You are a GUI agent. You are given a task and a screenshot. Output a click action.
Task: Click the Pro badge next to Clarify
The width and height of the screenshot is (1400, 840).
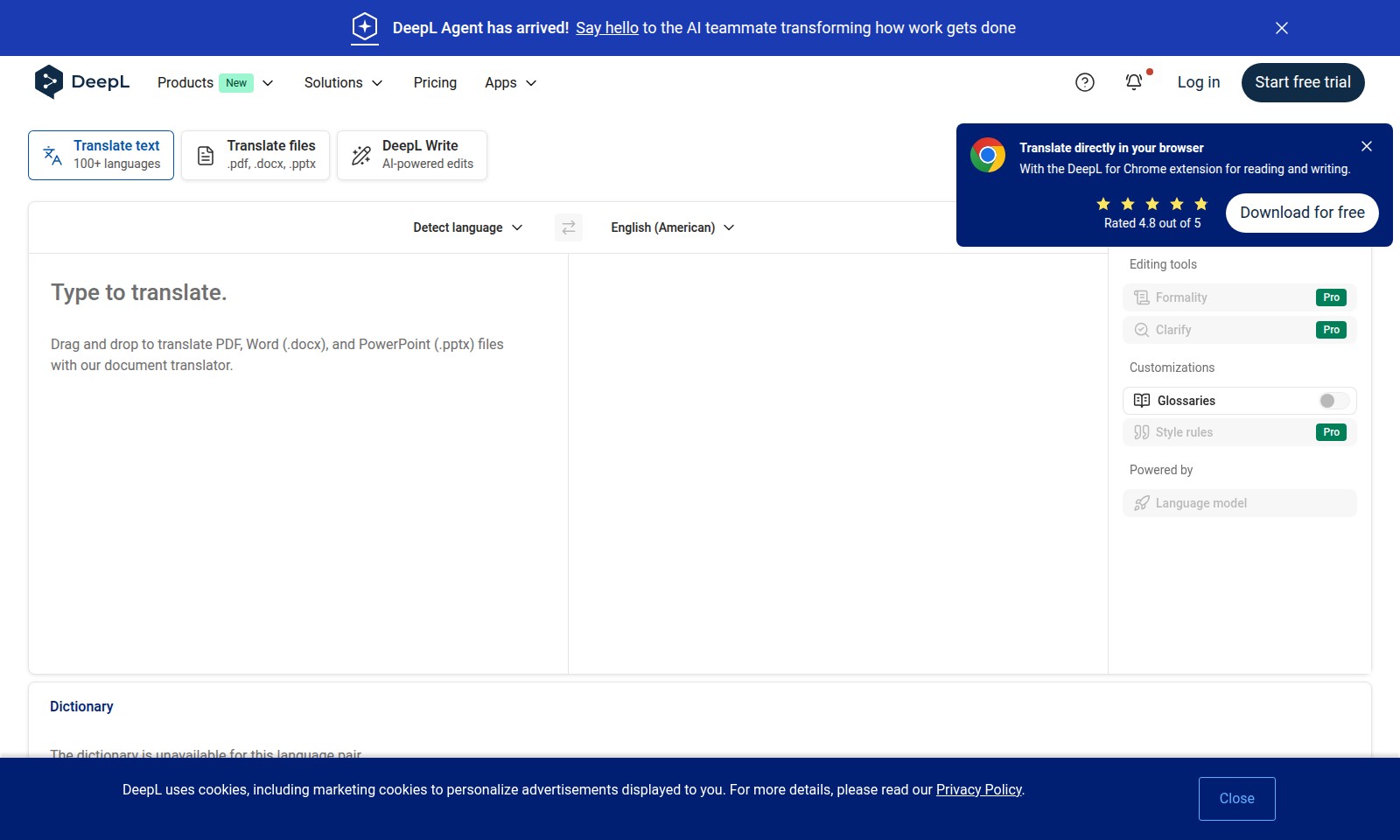pos(1331,330)
